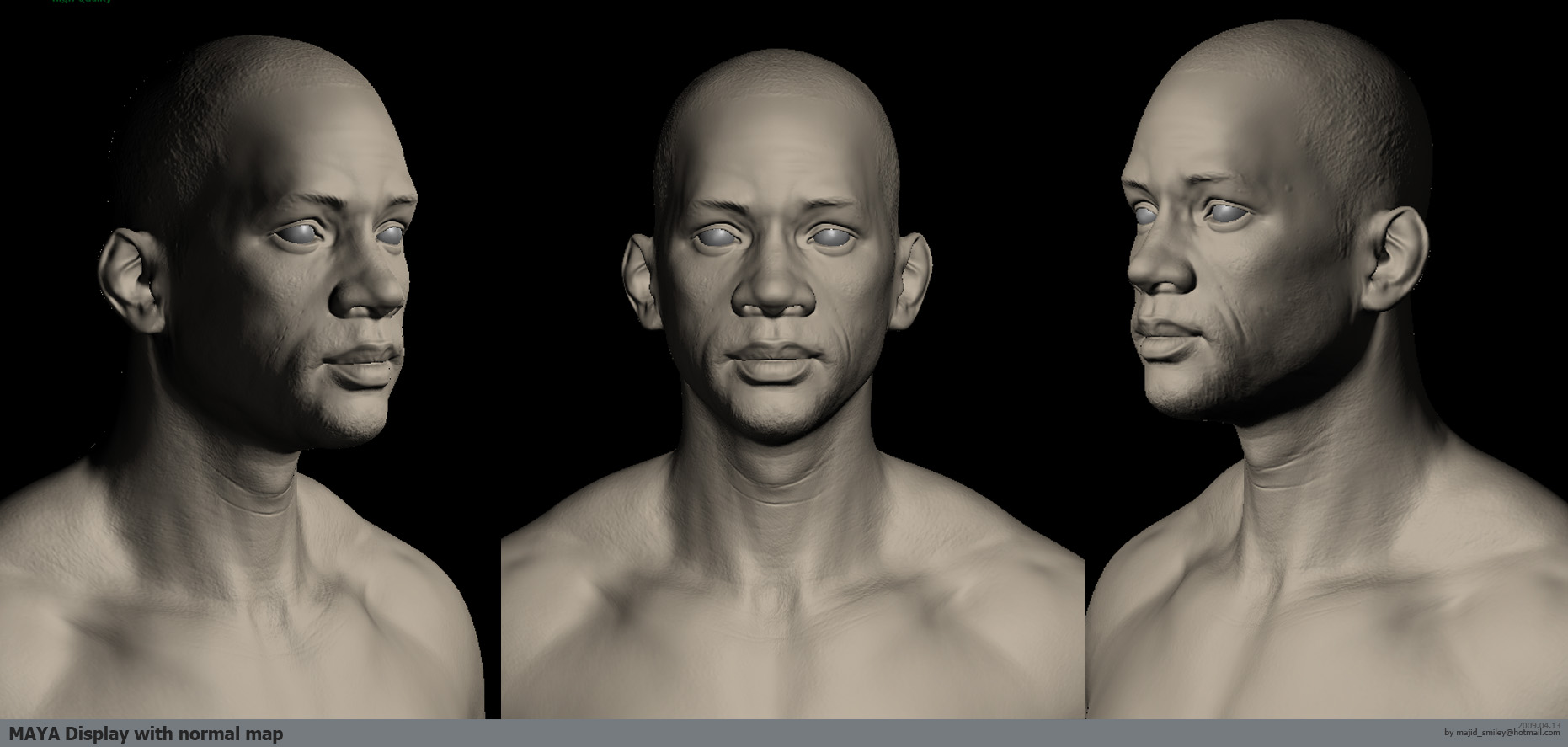
Task: Click the '2009.04.13' date text
Action: [x=1539, y=725]
